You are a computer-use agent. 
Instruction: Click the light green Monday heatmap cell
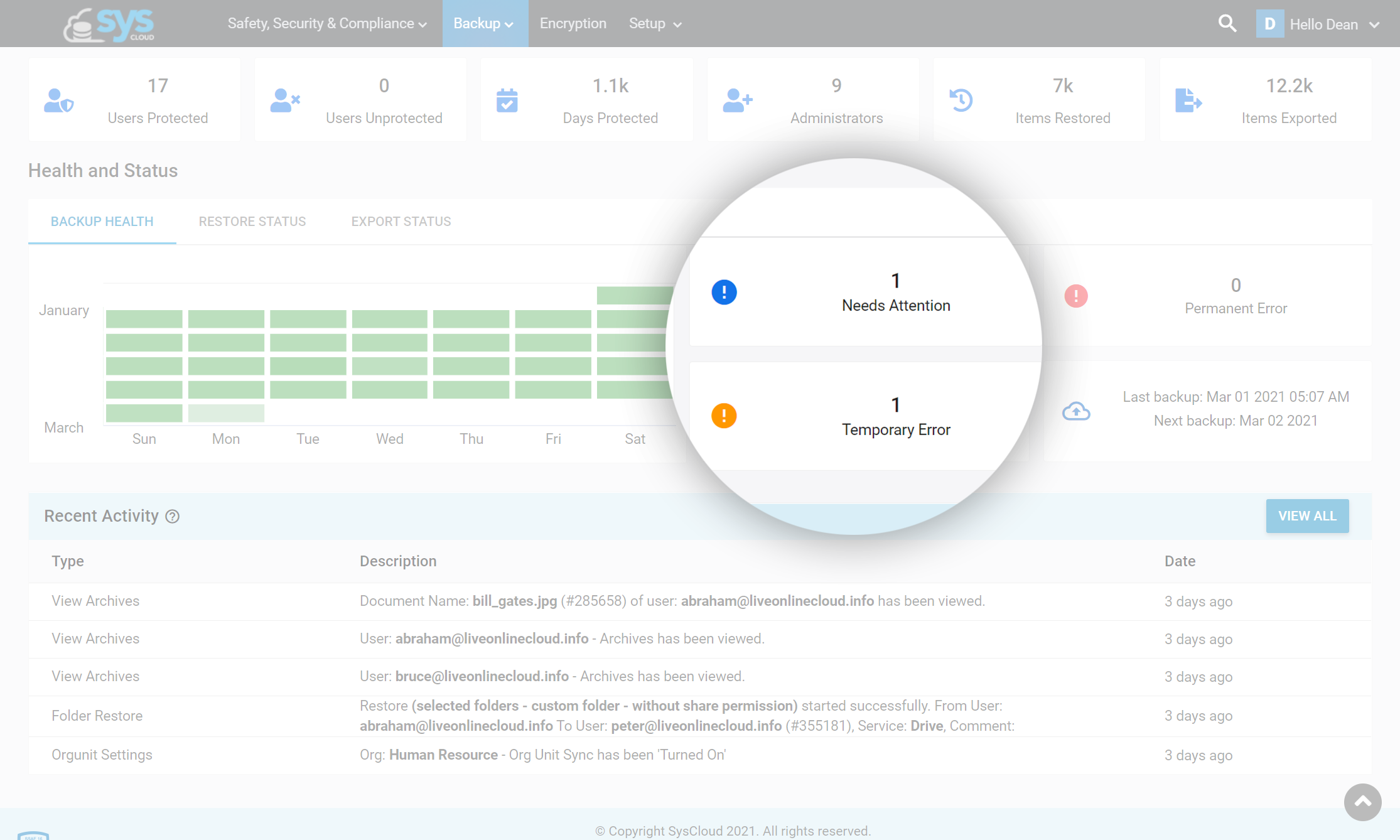(x=226, y=413)
